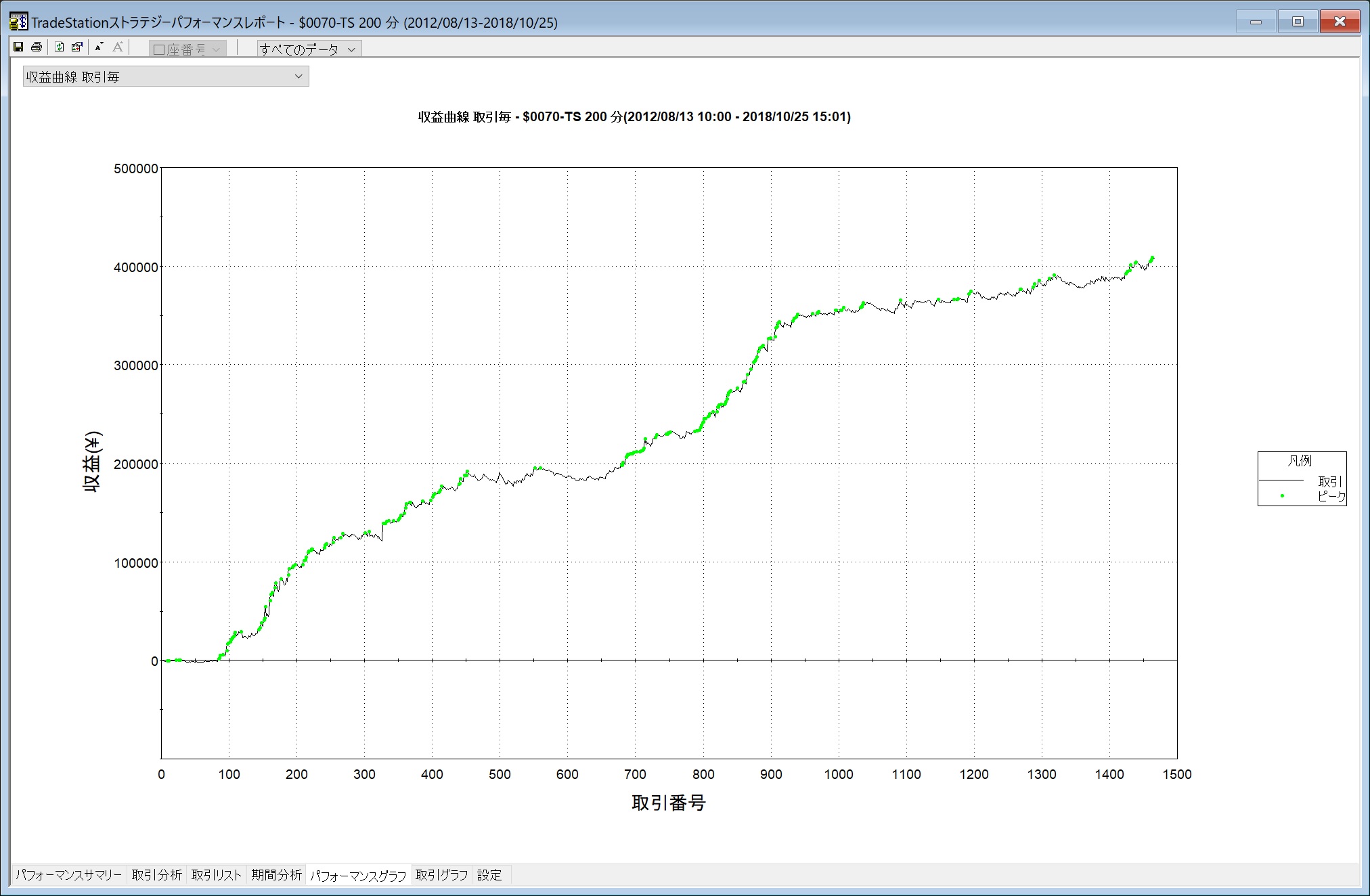The image size is (1370, 896).
Task: Click the 取引 line legend entry
Action: point(1329,481)
